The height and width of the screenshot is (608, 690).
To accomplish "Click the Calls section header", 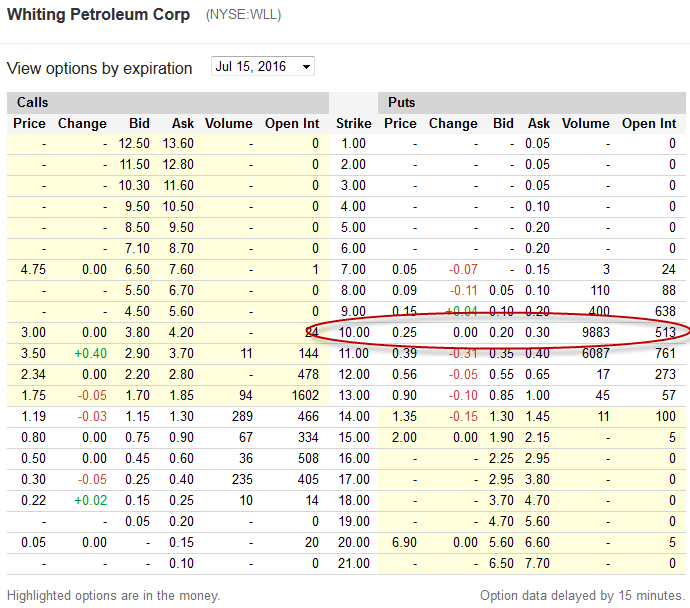I will click(33, 103).
